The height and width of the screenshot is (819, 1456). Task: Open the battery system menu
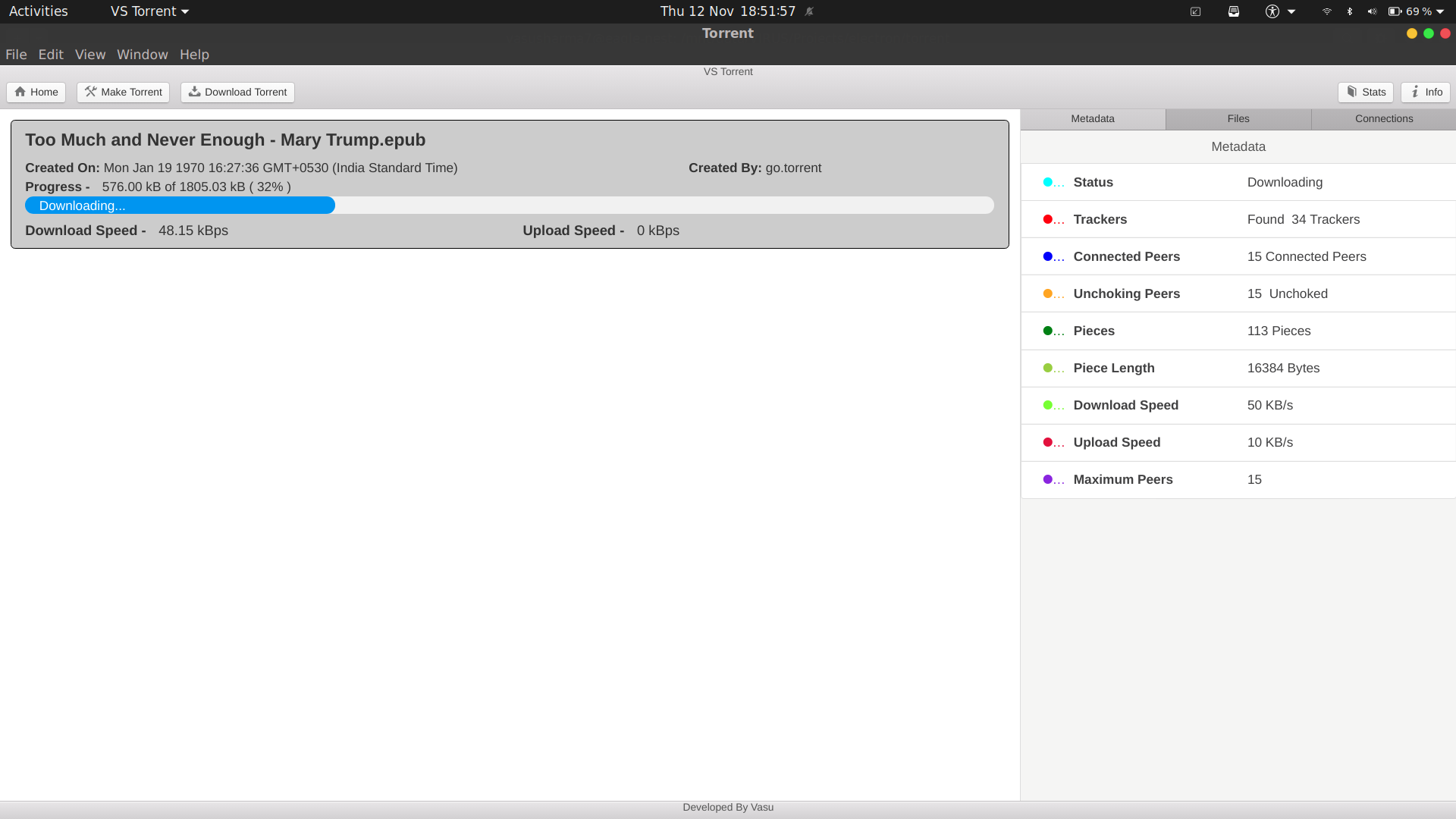point(1415,11)
